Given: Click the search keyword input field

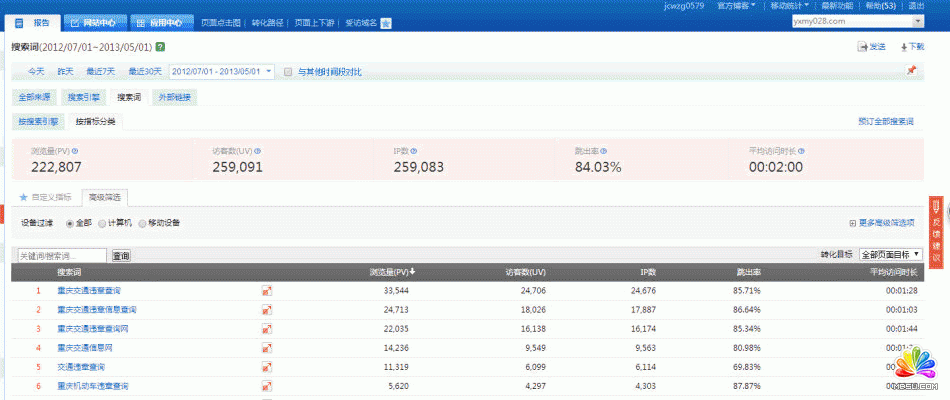Looking at the screenshot, I should click(60, 256).
